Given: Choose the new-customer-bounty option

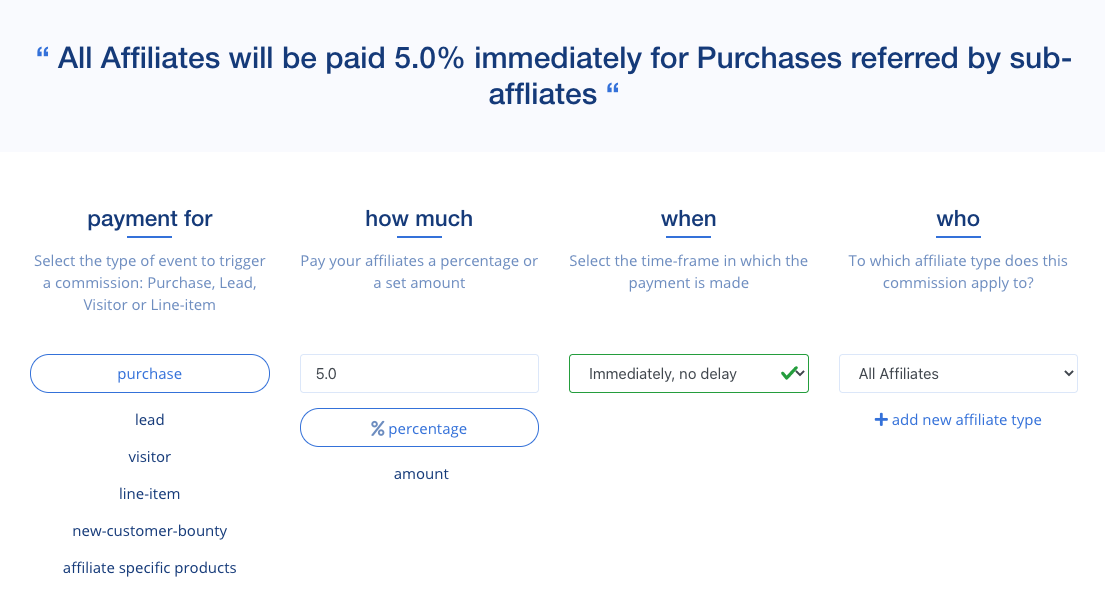Looking at the screenshot, I should pos(149,530).
